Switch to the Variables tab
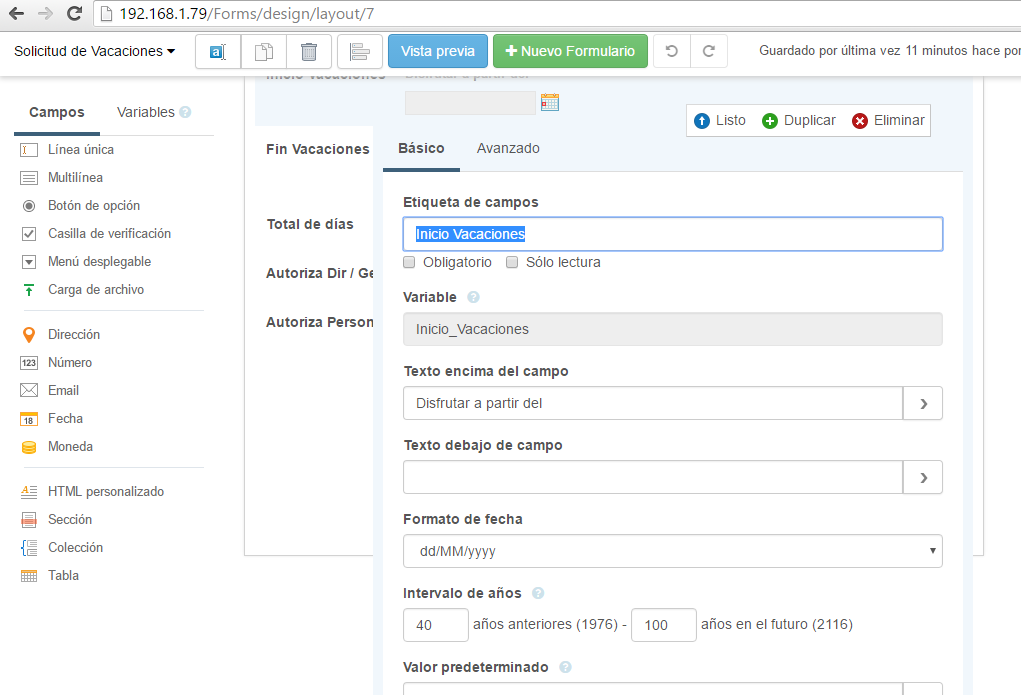This screenshot has height=695, width=1021. point(146,112)
